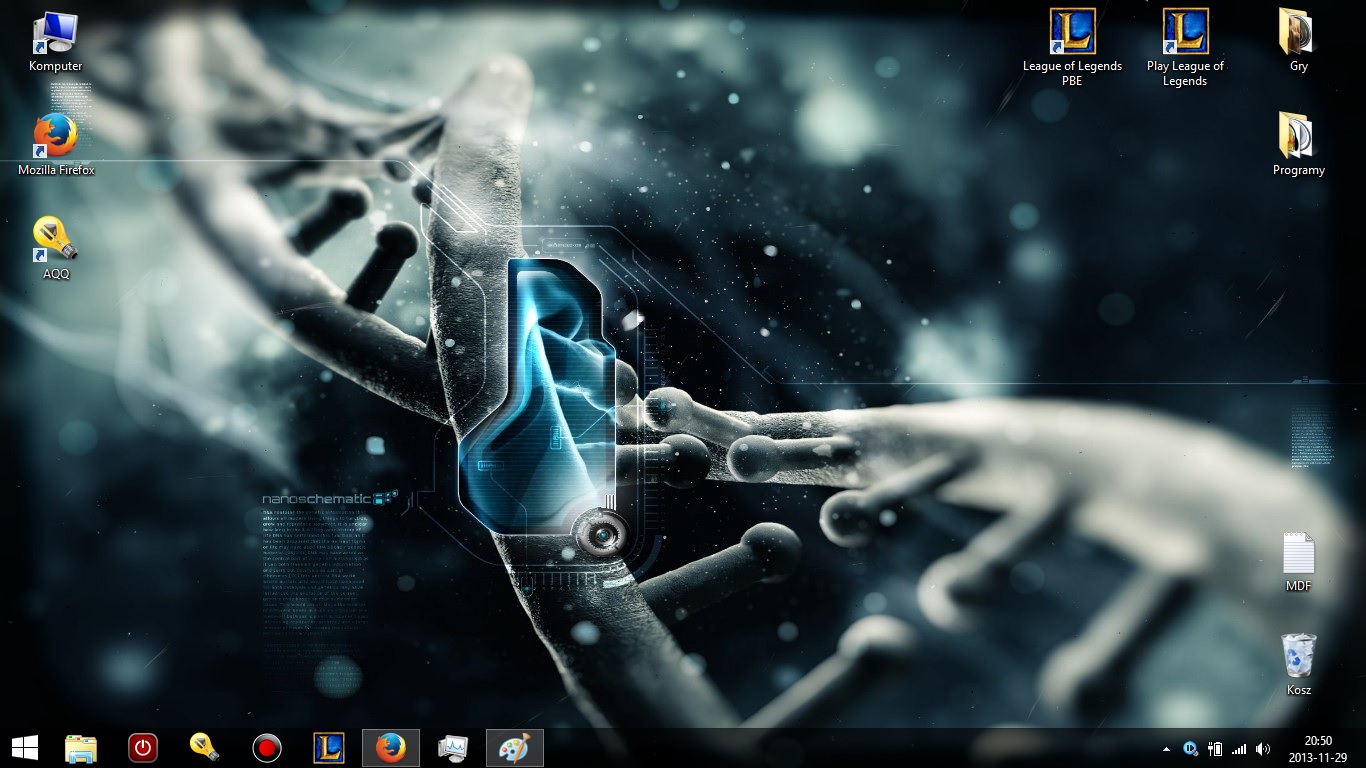Show hidden system tray icons arrow
1366x768 pixels.
(1166, 748)
